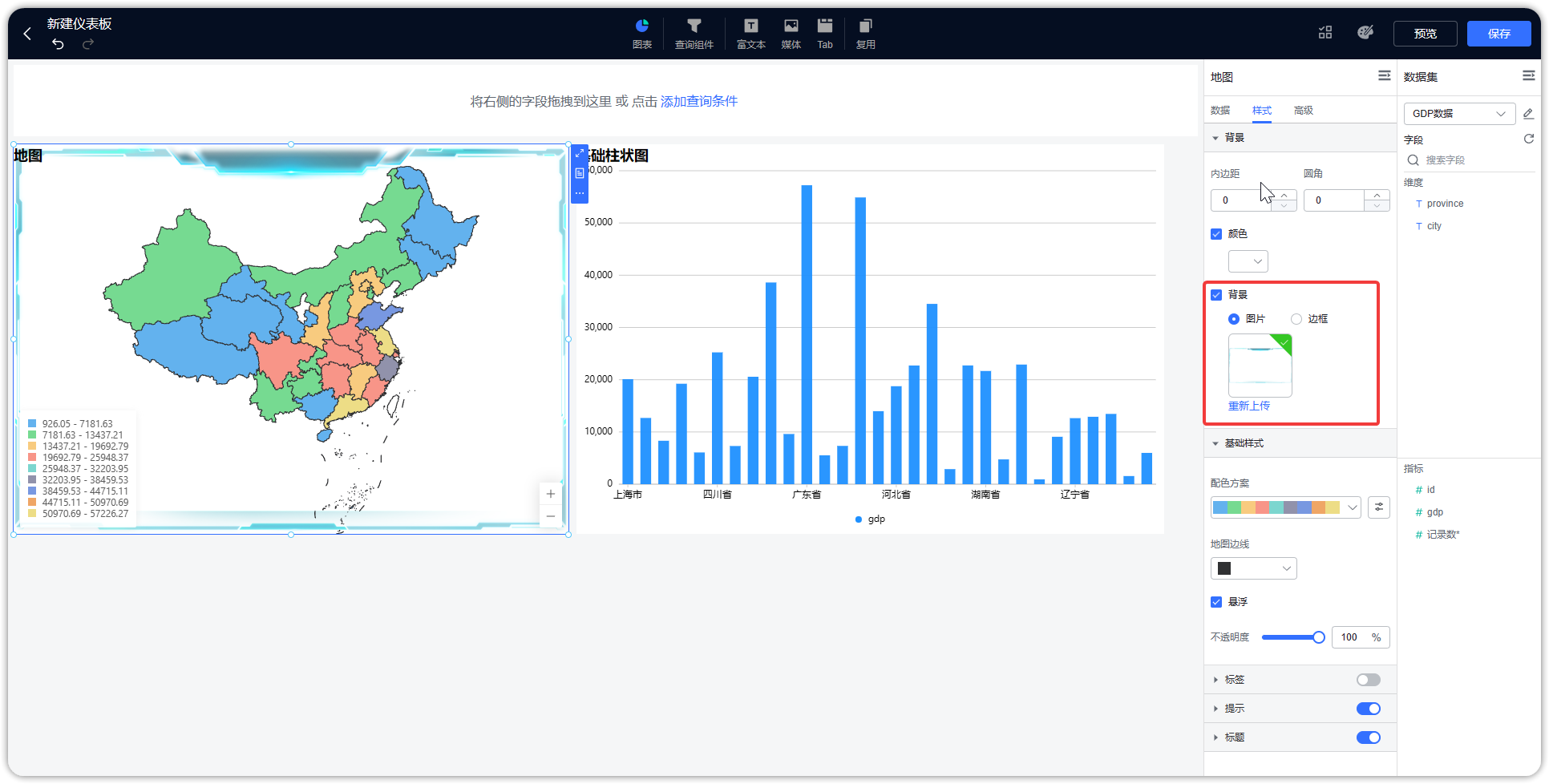Screen dimensions: 1549x784
Task: Refresh the dataset field list
Action: coord(1529,139)
